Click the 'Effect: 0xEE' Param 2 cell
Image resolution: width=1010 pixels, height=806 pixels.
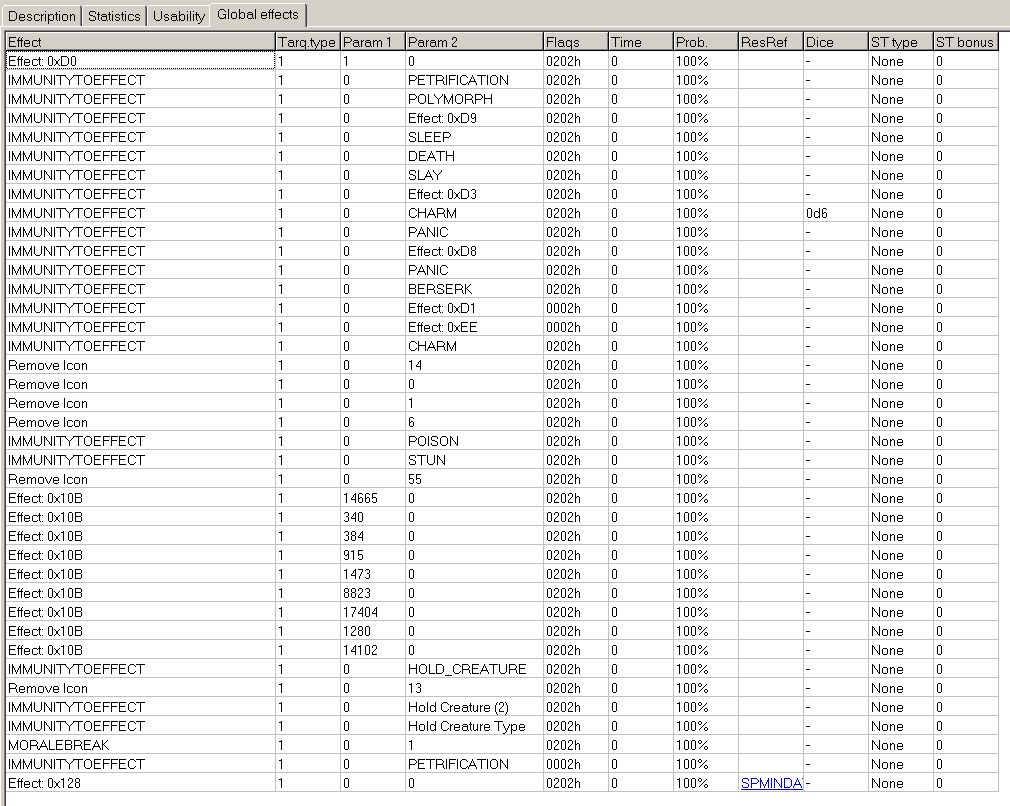[x=474, y=327]
